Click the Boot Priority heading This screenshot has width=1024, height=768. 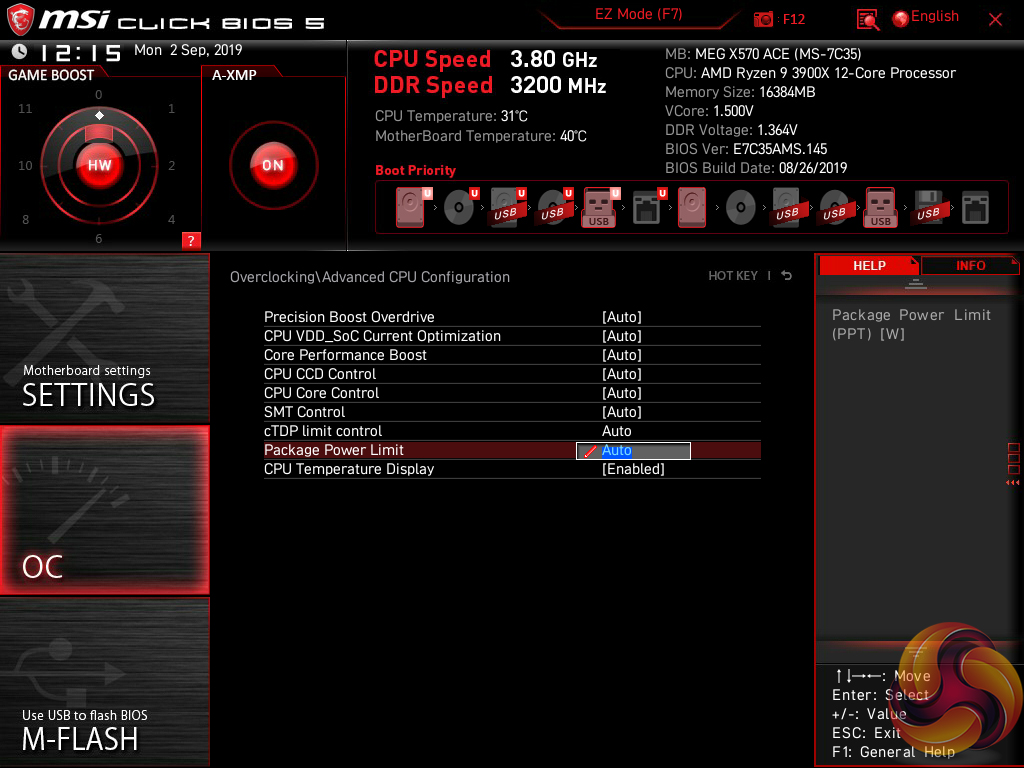click(415, 170)
